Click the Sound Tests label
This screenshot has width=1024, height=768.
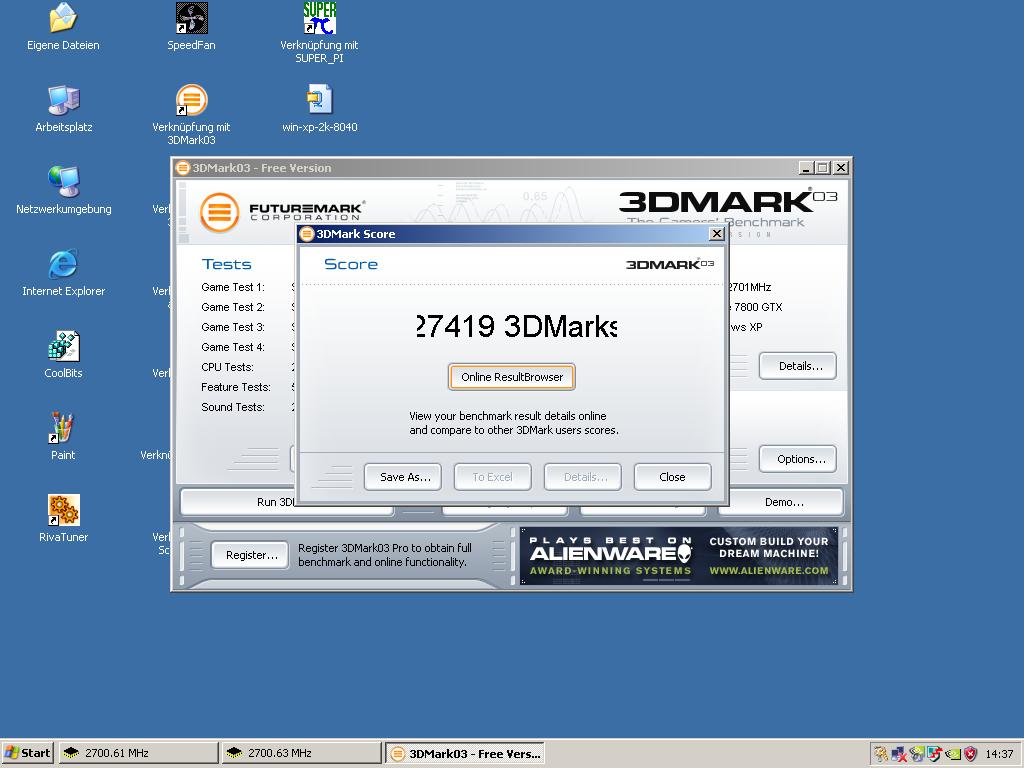[x=233, y=407]
